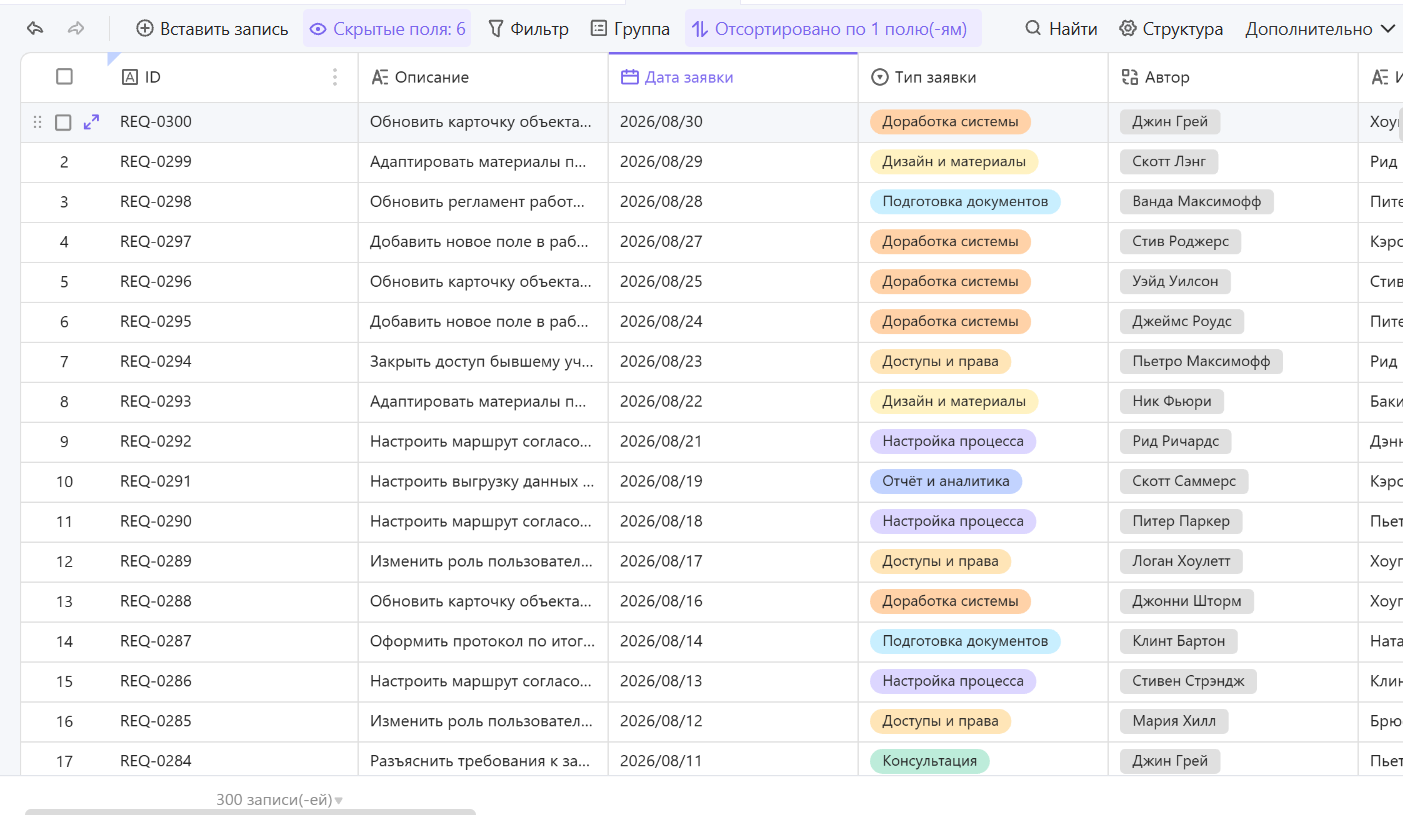The image size is (1403, 815).
Task: Open Скрытые поля: 6 hidden fields panel
Action: click(387, 29)
